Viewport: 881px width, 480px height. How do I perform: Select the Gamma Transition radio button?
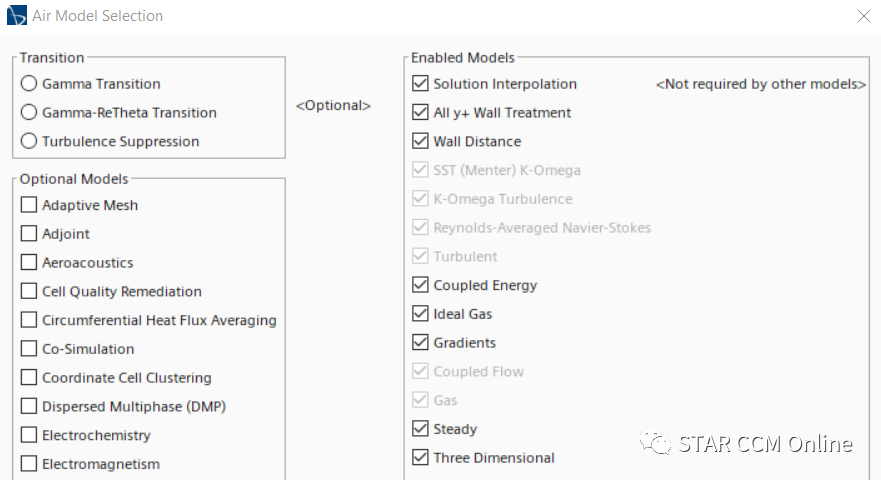click(29, 84)
